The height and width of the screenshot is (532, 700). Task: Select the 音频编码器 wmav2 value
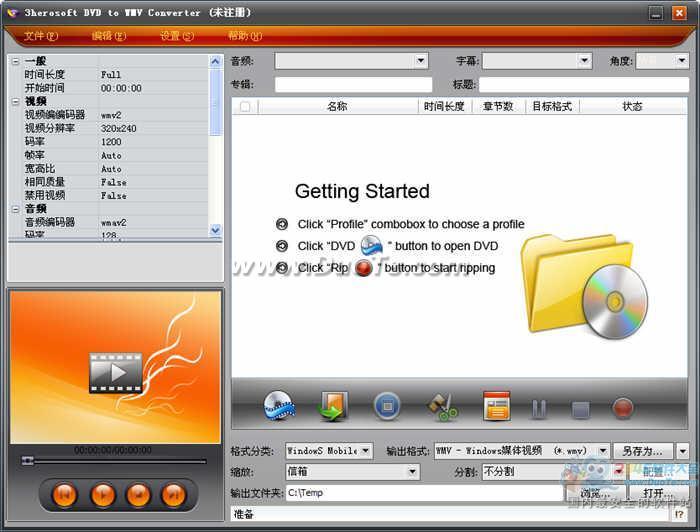113,222
